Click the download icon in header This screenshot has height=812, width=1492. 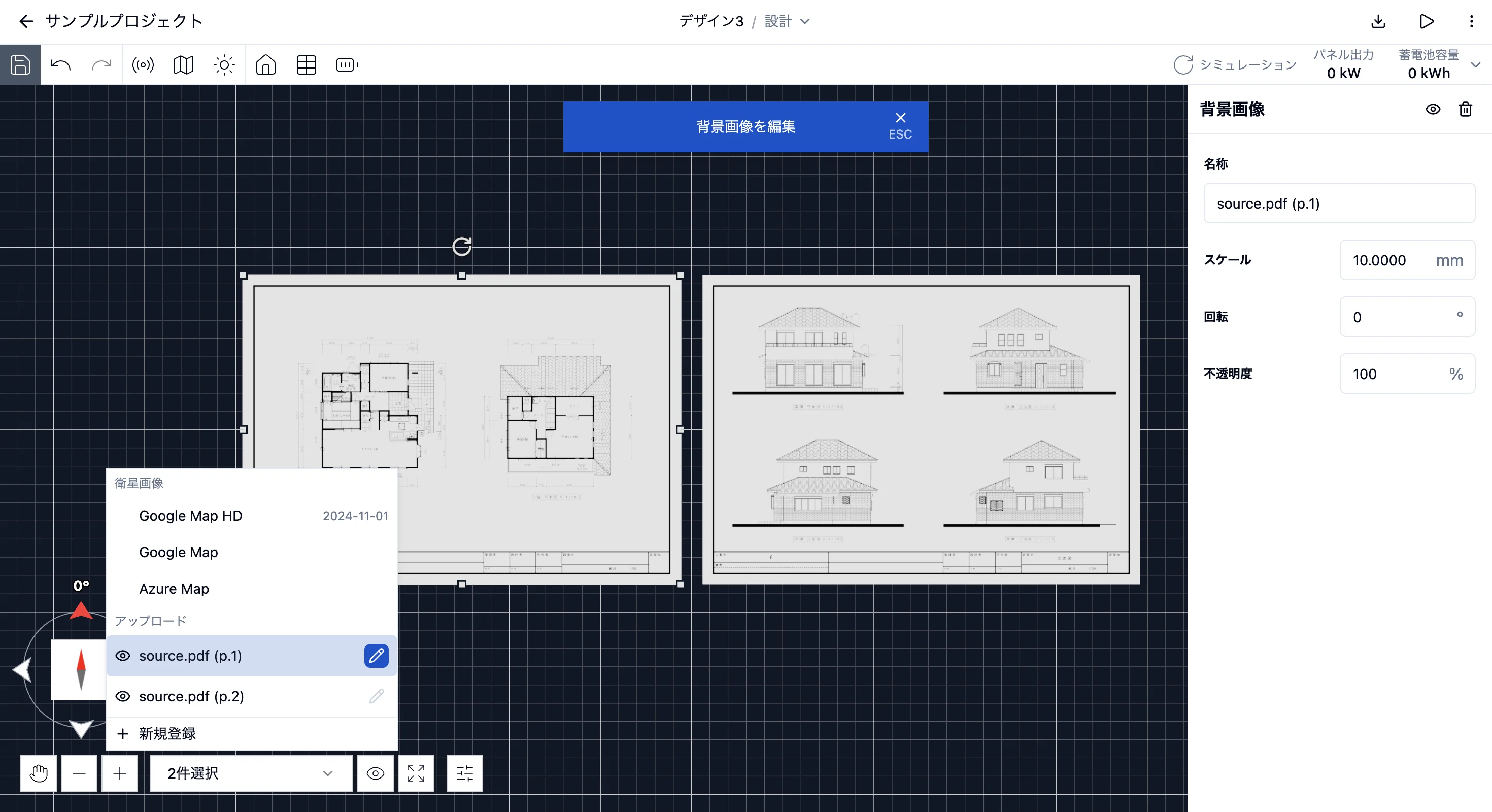[x=1378, y=21]
